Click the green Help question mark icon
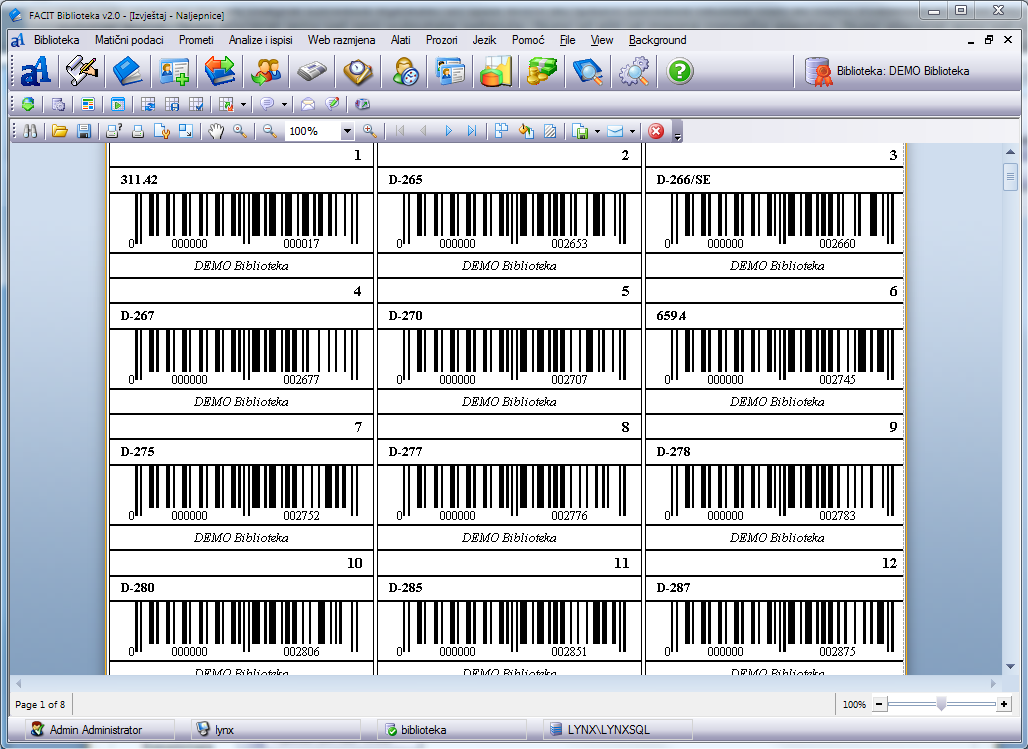 tap(680, 72)
